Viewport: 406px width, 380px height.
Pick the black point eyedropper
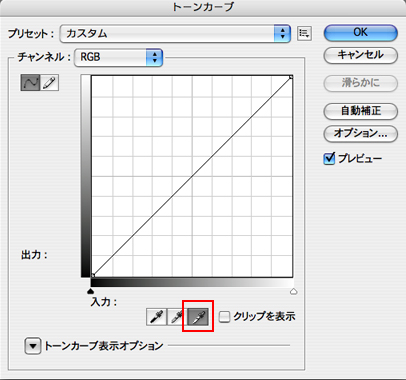pos(156,316)
